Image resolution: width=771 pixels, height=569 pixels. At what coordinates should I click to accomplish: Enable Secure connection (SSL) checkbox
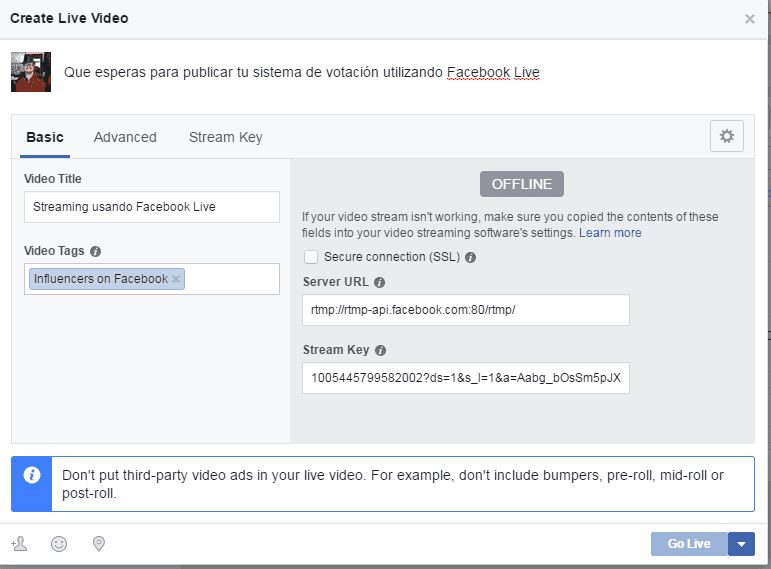pyautogui.click(x=311, y=257)
